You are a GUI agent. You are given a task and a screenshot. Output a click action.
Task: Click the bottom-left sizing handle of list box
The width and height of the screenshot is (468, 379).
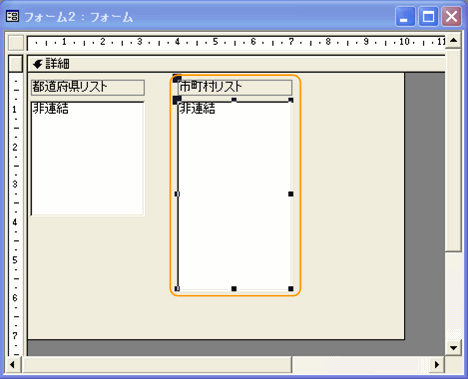point(177,289)
